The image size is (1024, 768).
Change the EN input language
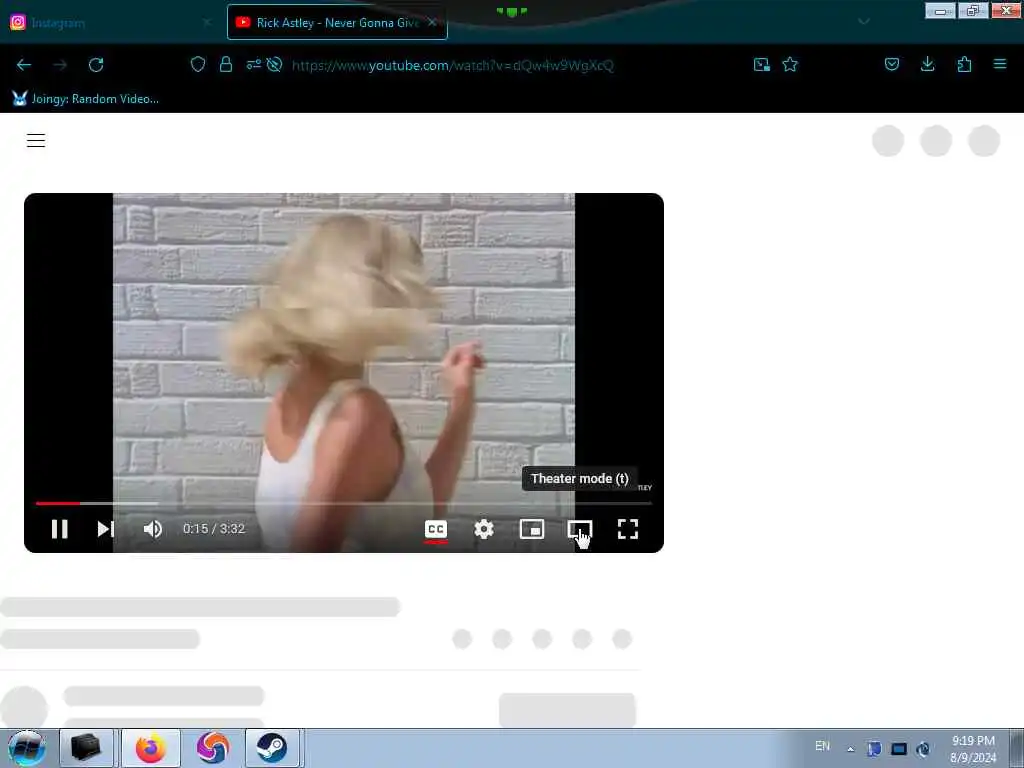click(x=822, y=746)
